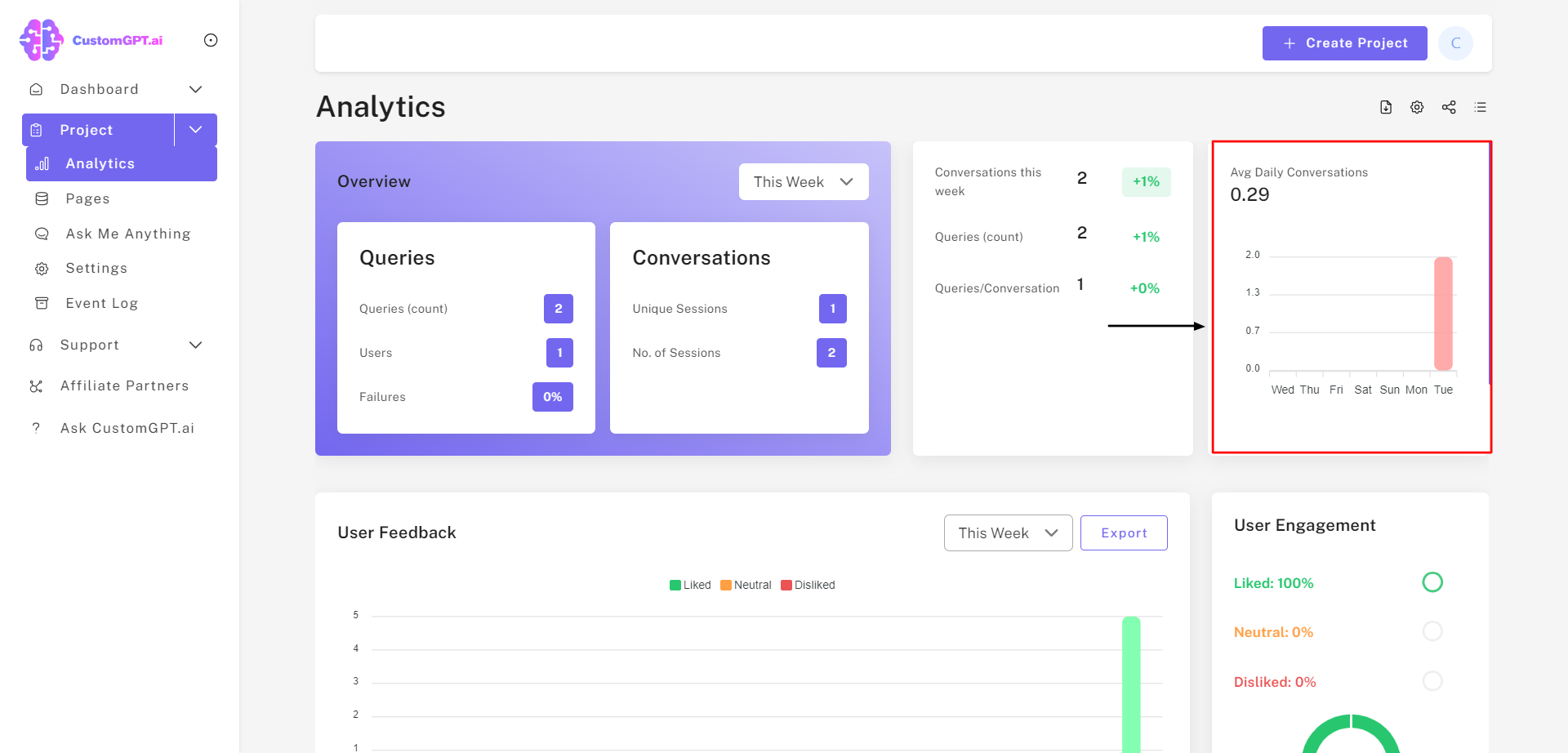This screenshot has width=1568, height=753.
Task: Click the User Engagement heading
Action: (1304, 525)
